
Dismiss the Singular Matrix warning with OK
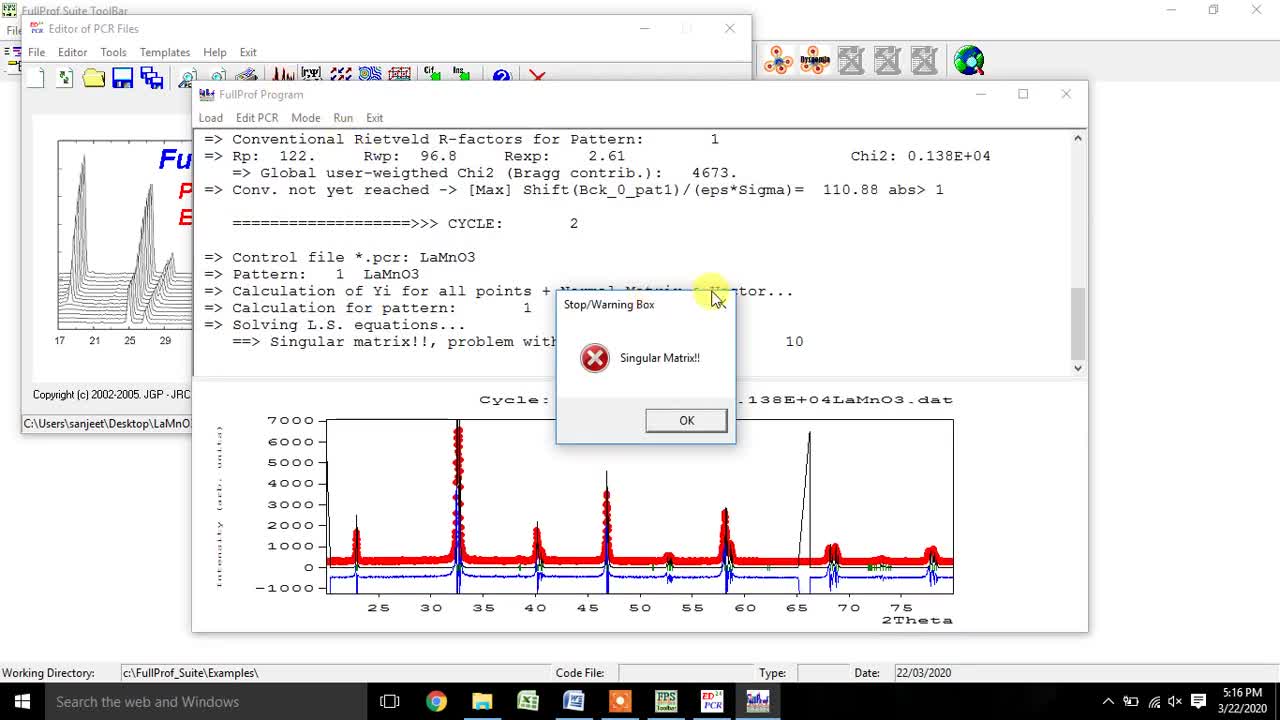click(x=686, y=421)
